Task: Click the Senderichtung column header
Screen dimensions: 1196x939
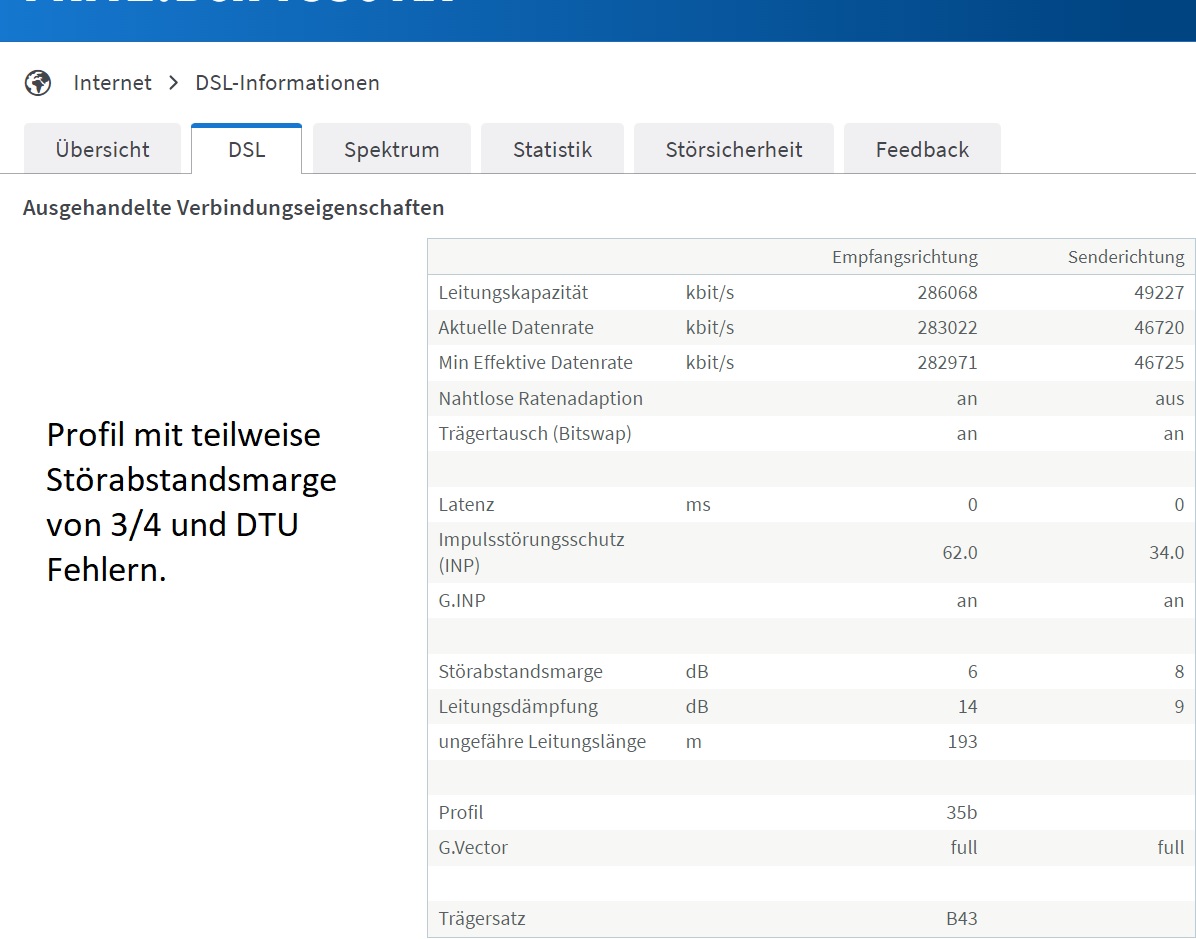Action: coord(1126,257)
